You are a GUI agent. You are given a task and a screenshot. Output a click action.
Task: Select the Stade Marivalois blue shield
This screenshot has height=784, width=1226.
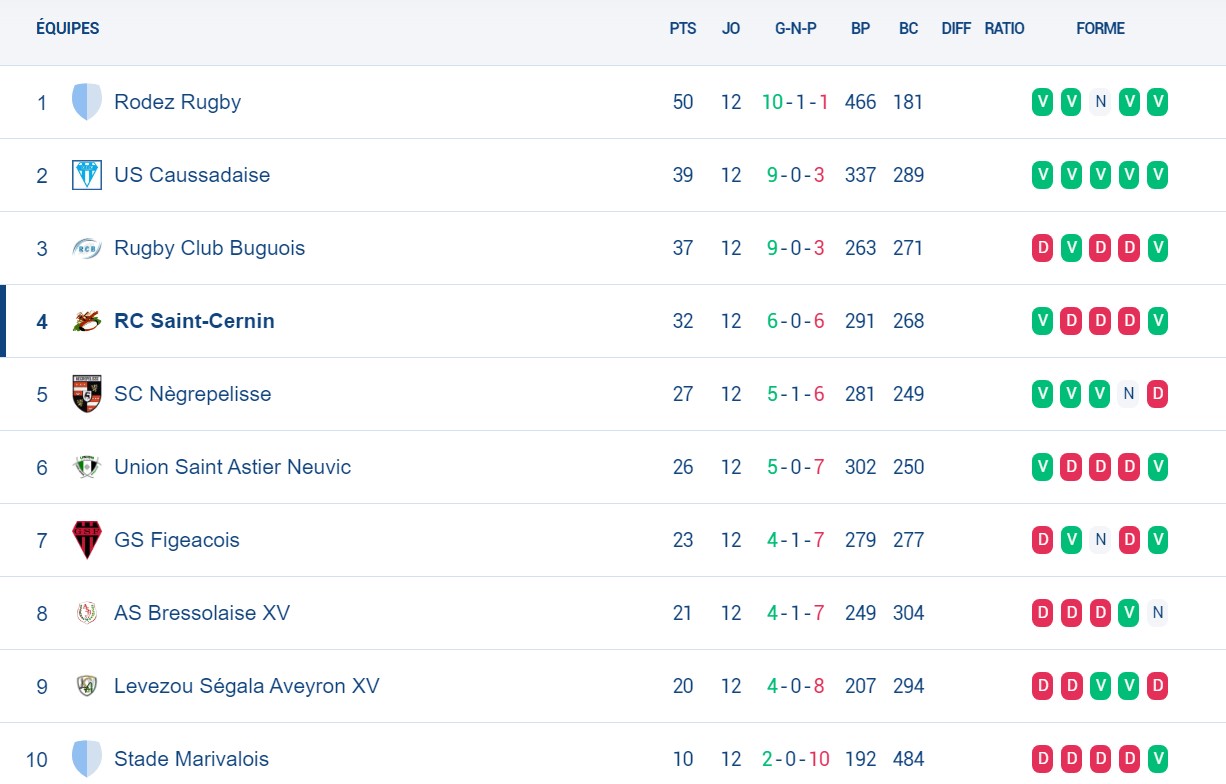tap(87, 758)
